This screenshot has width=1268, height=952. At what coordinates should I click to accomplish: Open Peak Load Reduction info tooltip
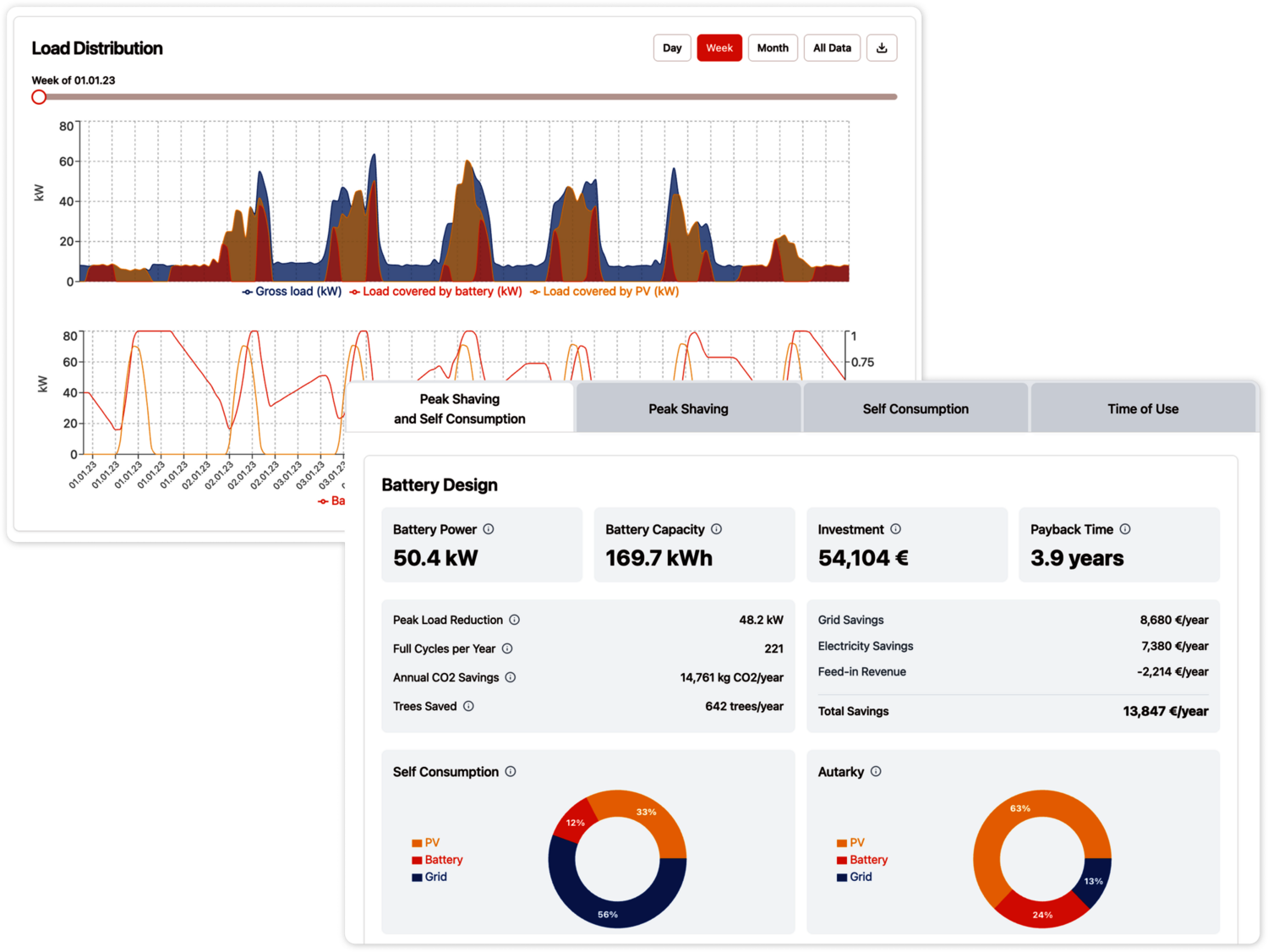tap(514, 620)
